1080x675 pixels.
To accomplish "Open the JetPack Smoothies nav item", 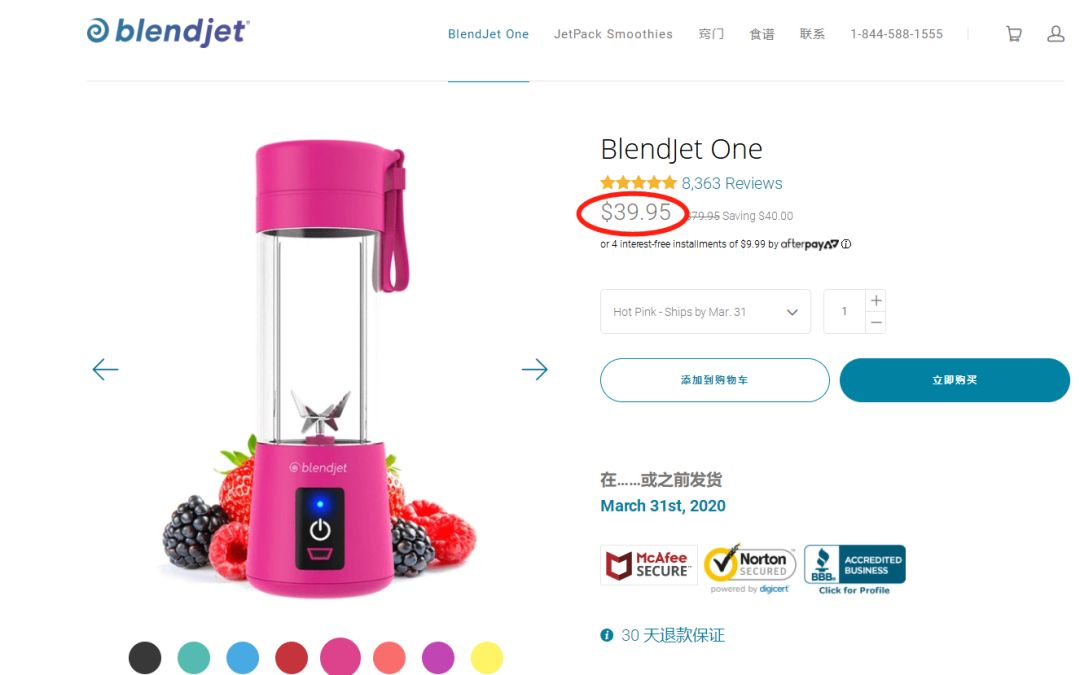I will (x=613, y=34).
